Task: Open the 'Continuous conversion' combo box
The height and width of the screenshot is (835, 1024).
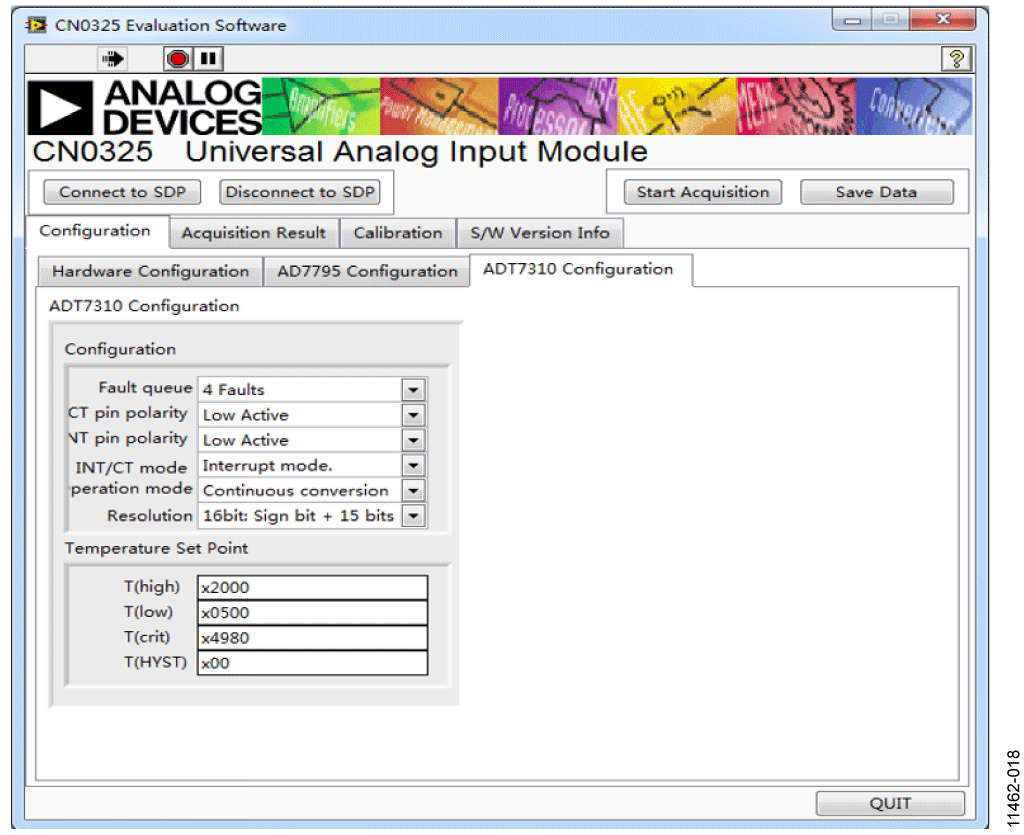Action: [313, 491]
